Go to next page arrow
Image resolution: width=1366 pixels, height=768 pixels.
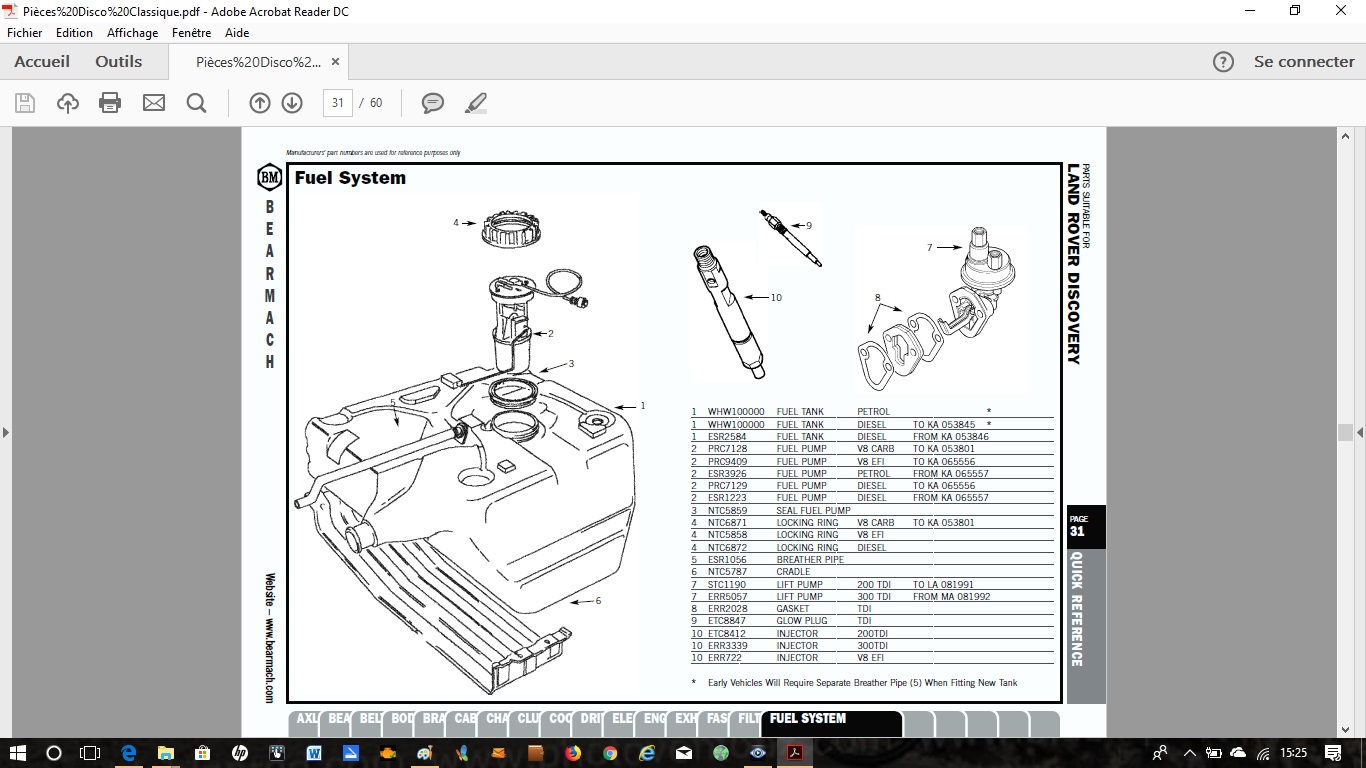(x=292, y=103)
